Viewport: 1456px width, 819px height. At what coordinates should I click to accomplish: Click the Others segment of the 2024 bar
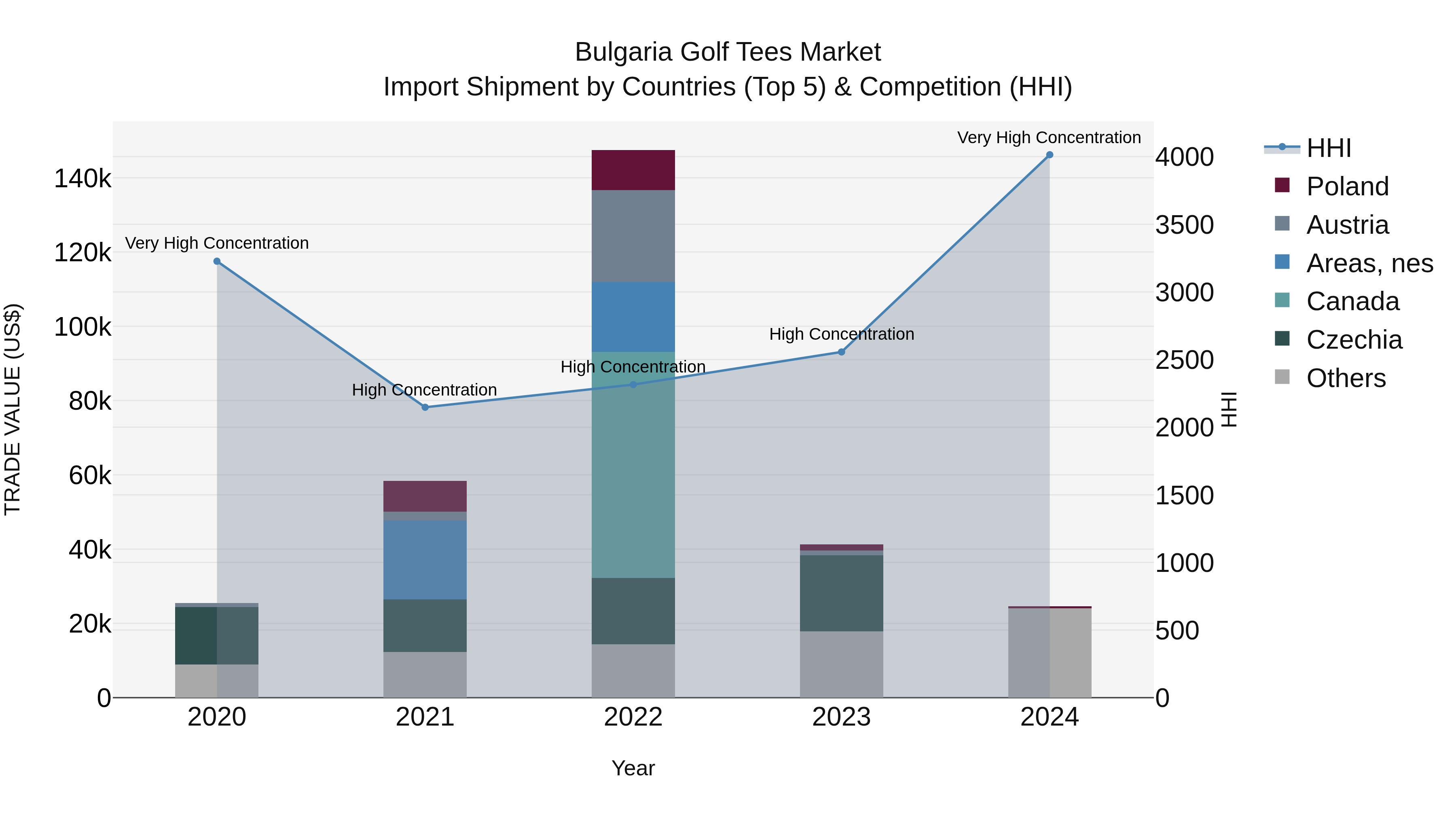(1050, 653)
